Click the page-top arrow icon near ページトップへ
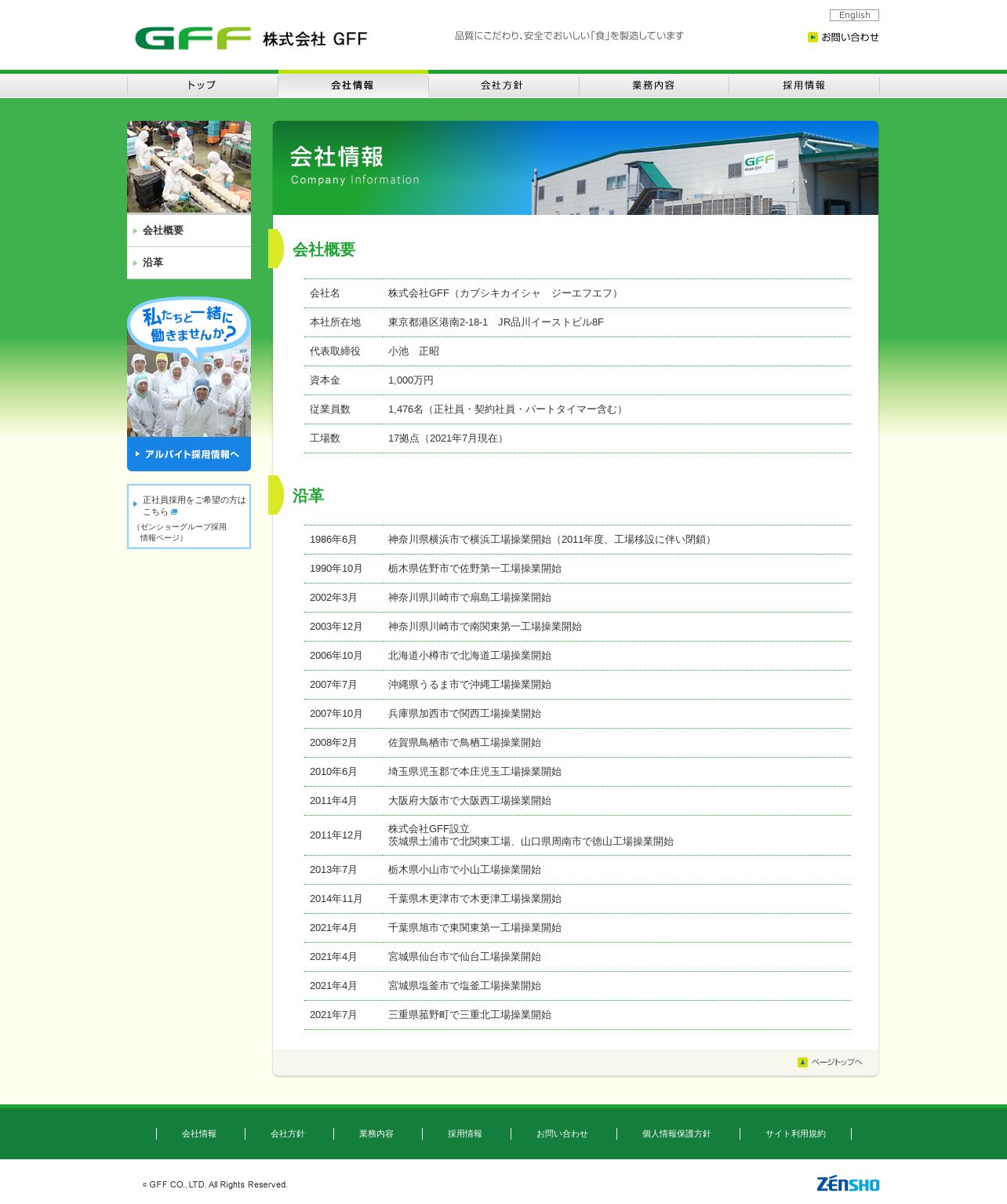Viewport: 1007px width, 1204px height. point(802,1062)
